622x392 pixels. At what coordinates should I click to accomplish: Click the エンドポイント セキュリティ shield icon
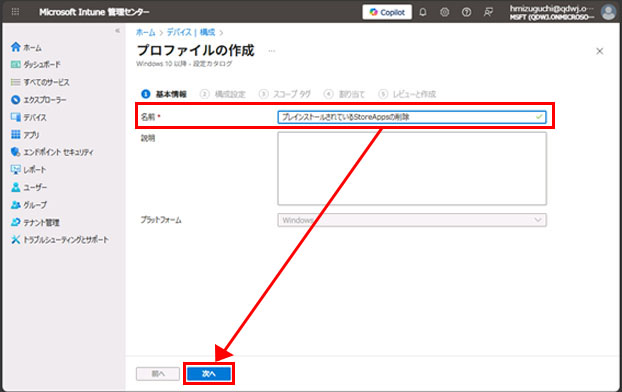pyautogui.click(x=15, y=152)
